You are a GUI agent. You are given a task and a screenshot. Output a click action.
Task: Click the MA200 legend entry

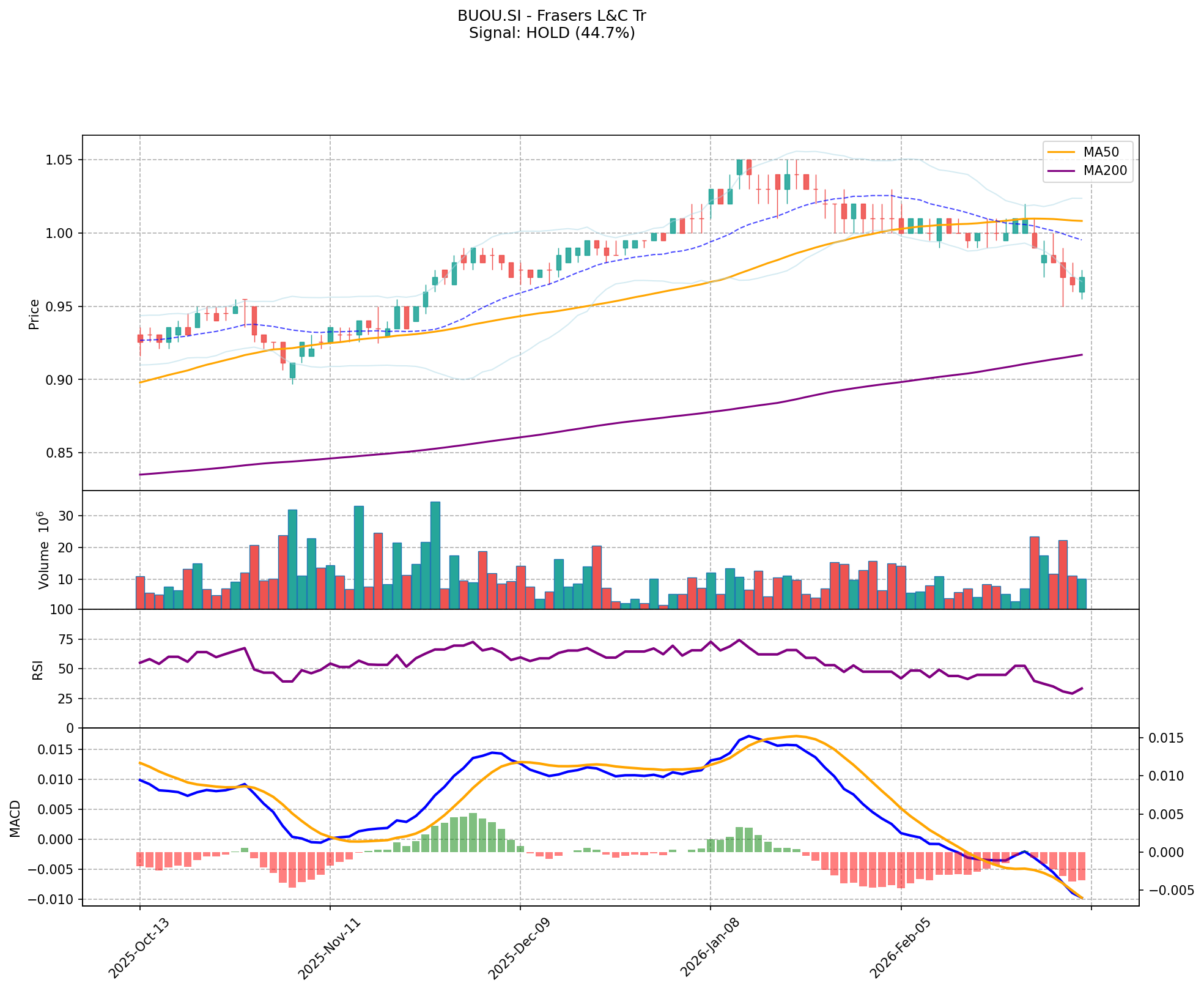(x=1104, y=171)
